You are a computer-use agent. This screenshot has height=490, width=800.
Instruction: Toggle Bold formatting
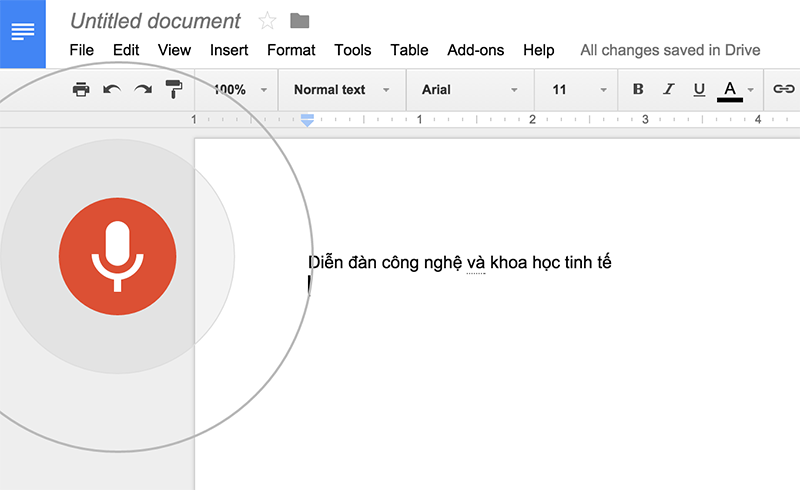pyautogui.click(x=638, y=89)
